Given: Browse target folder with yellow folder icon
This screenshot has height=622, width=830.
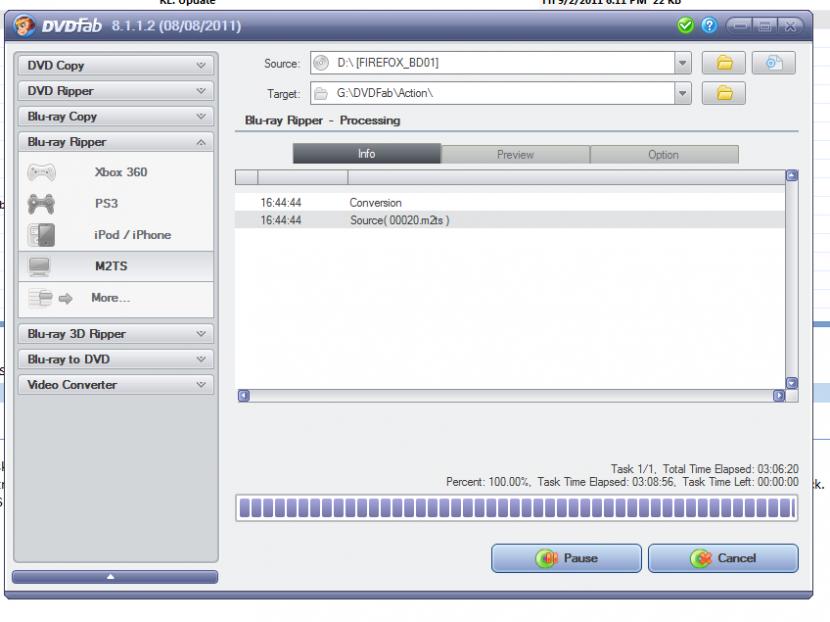Looking at the screenshot, I should pyautogui.click(x=724, y=93).
